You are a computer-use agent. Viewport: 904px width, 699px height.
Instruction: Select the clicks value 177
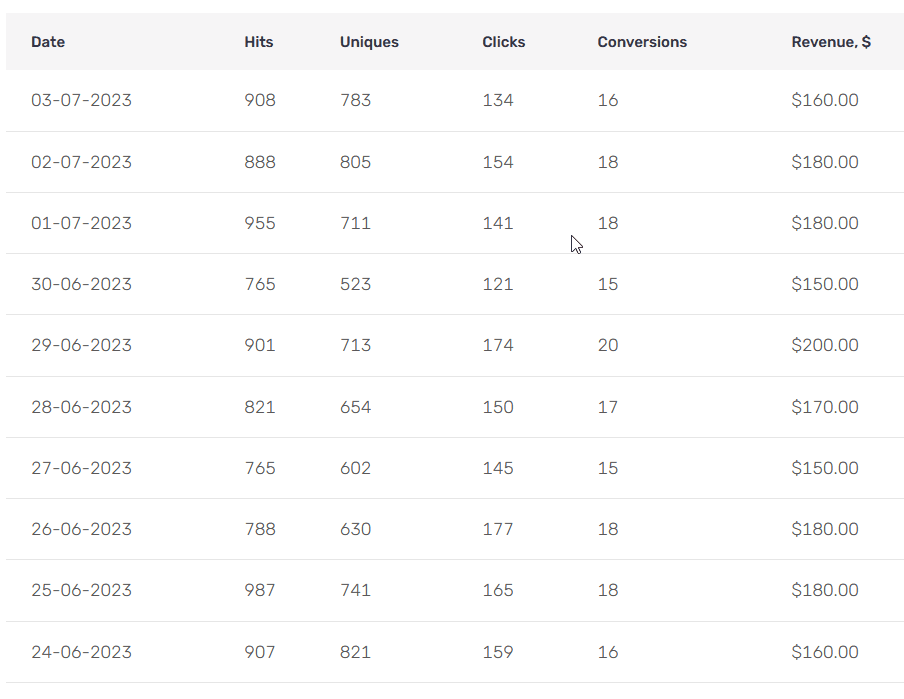point(497,529)
